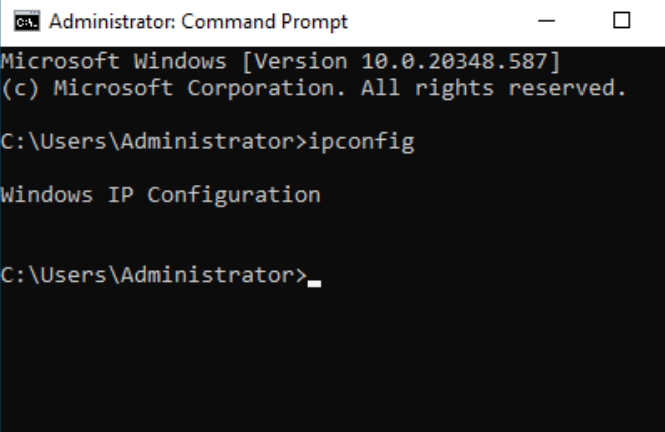Image resolution: width=665 pixels, height=432 pixels.
Task: Click 'C:\Users\Administrator>' prompt before ipconfig
Action: click(154, 142)
